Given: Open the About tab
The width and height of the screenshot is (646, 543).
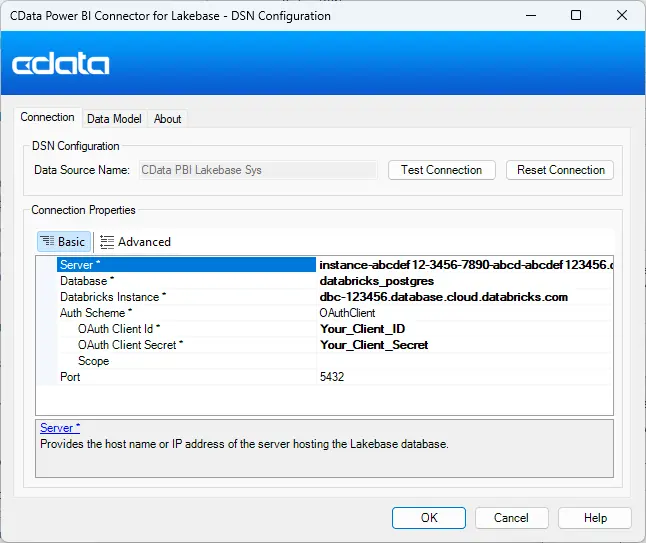Looking at the screenshot, I should coord(167,119).
